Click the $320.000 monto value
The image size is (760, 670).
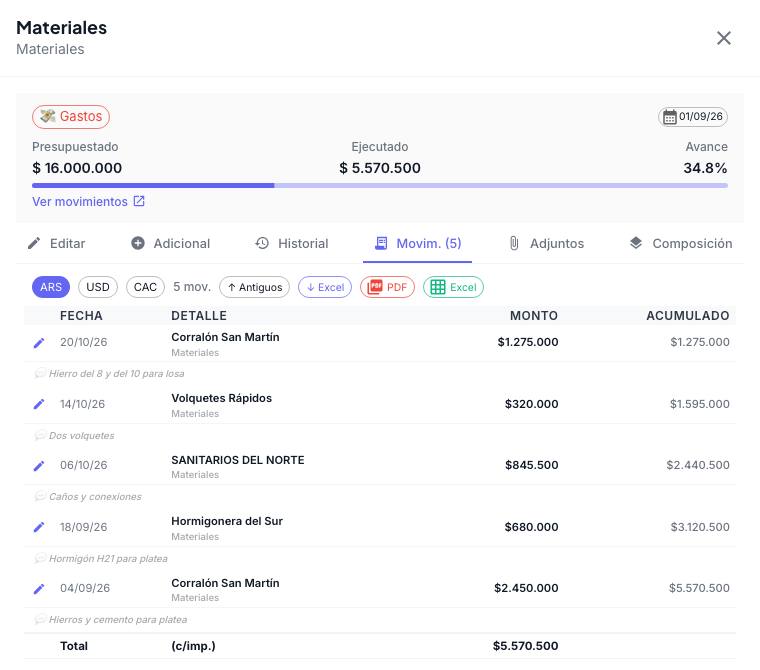click(531, 404)
